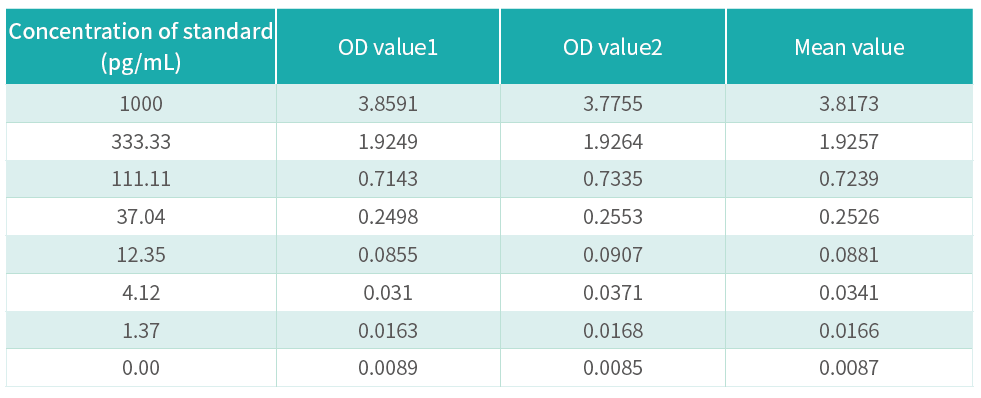The height and width of the screenshot is (398, 981).
Task: Click the Mean value column header
Action: point(850,47)
